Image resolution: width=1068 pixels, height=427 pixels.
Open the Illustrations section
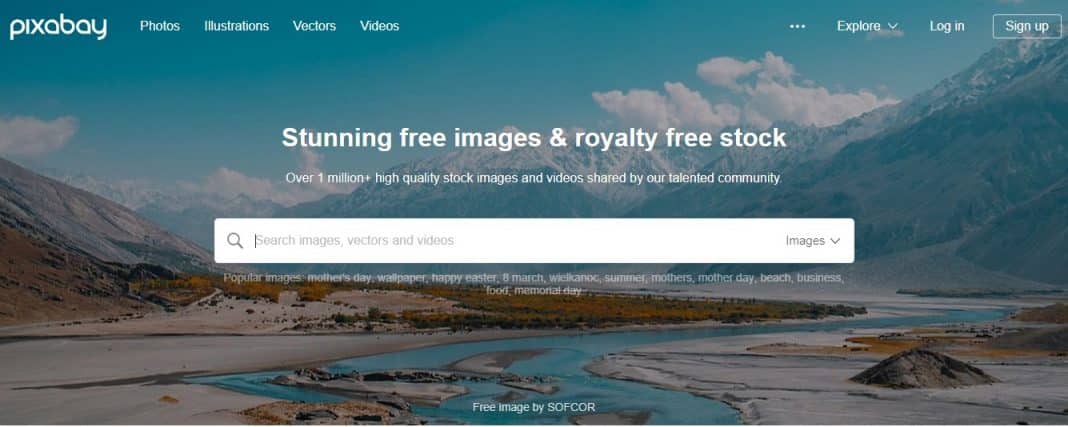[236, 26]
